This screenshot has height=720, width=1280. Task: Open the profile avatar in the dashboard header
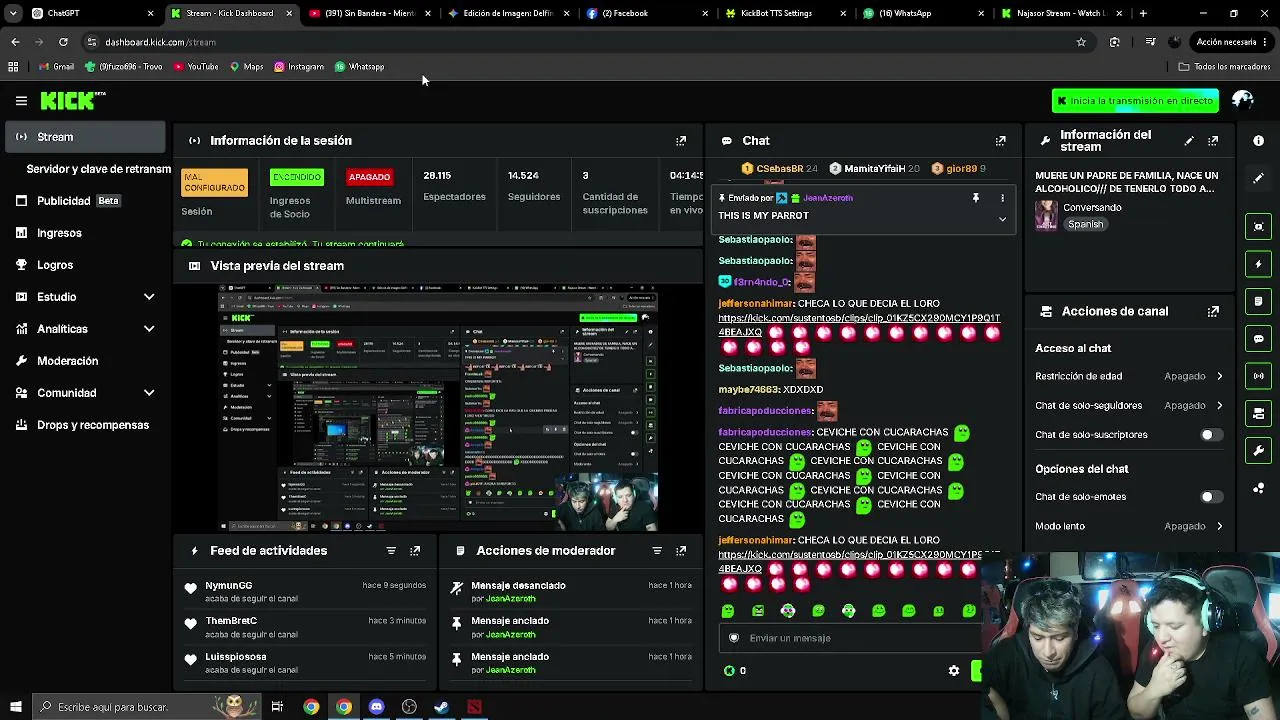[1243, 100]
